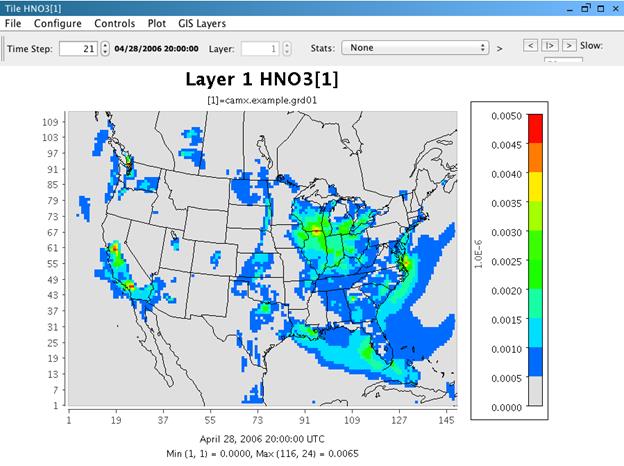
Task: Click the Min/Max values footer text
Action: click(262, 454)
